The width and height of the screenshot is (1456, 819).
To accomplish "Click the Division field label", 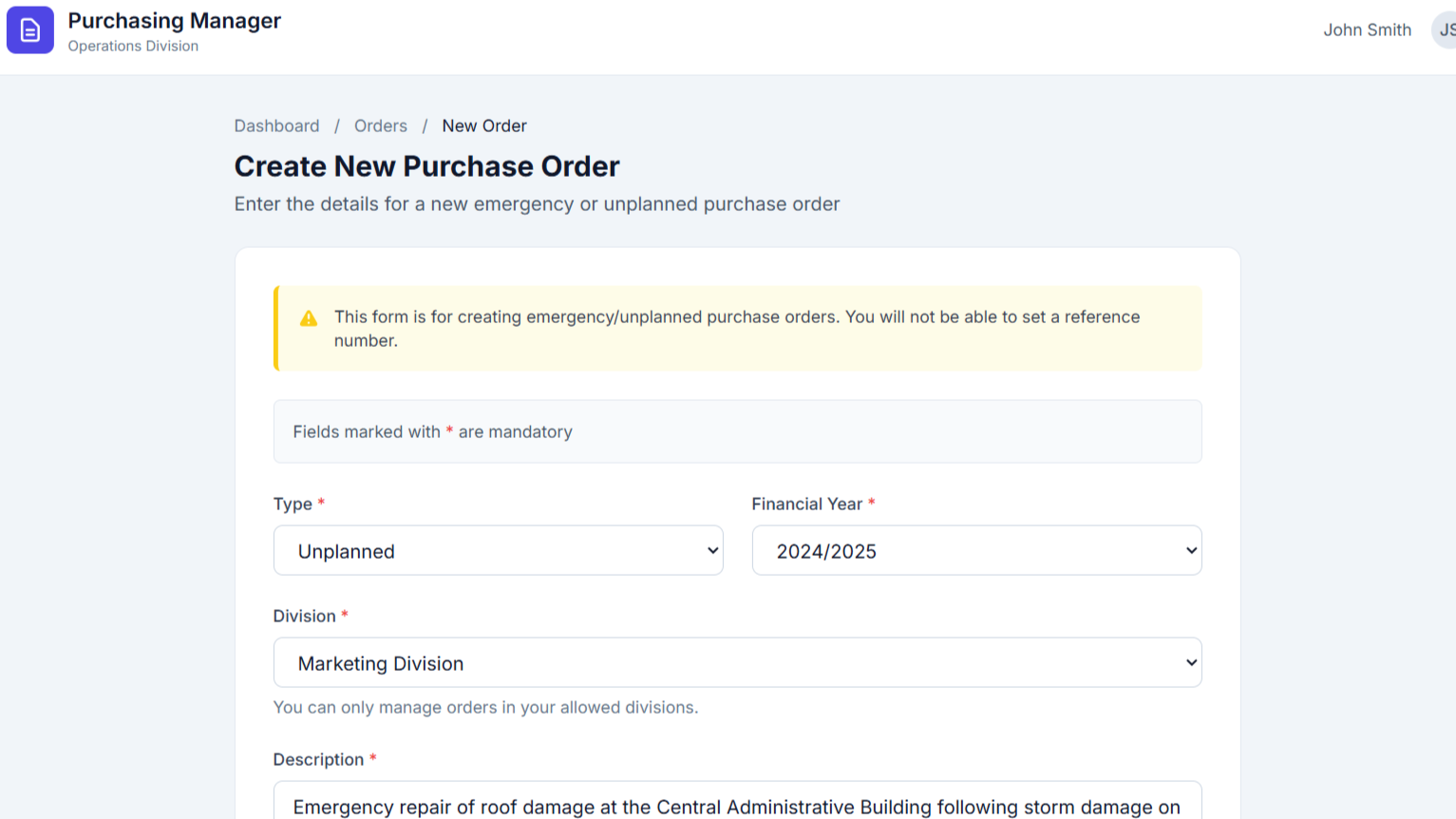I will pyautogui.click(x=304, y=617).
